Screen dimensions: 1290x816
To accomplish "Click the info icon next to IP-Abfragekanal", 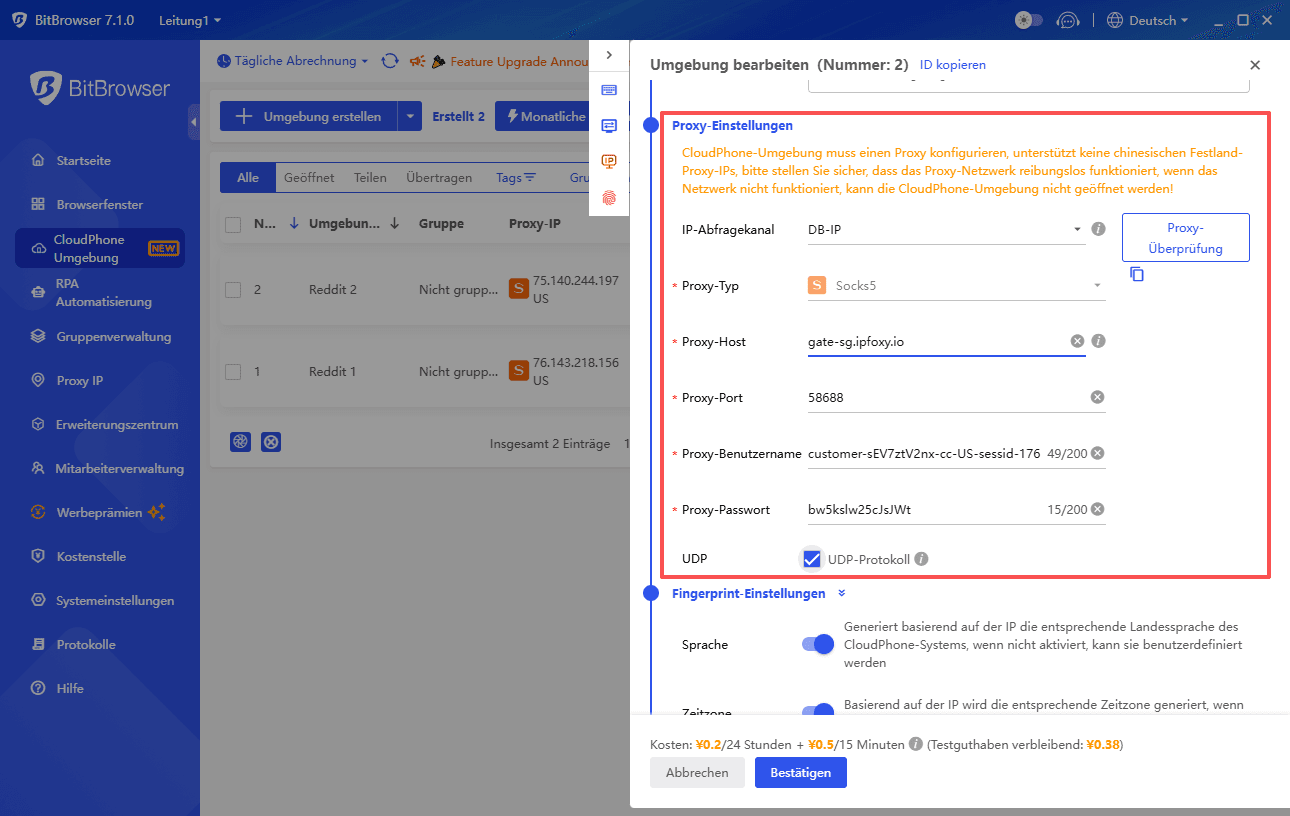I will 1098,229.
